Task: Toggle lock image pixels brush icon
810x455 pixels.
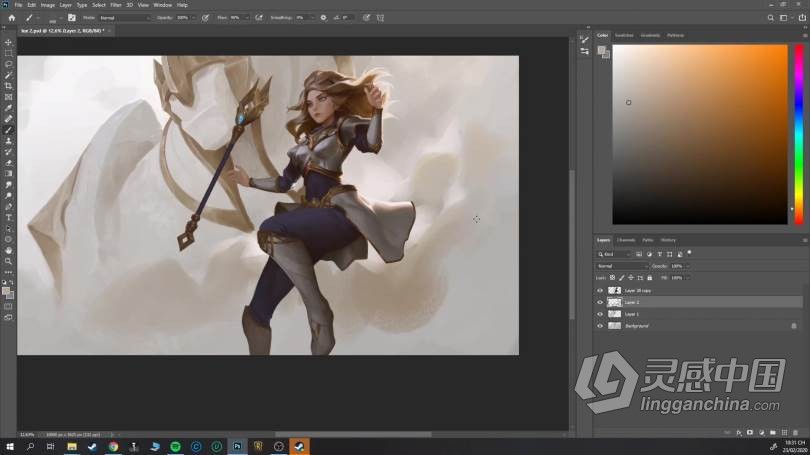Action: click(621, 278)
